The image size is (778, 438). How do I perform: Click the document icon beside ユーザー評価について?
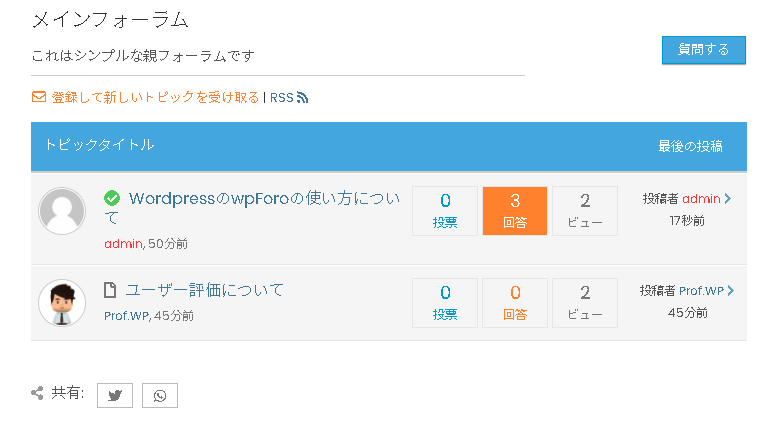coord(110,290)
